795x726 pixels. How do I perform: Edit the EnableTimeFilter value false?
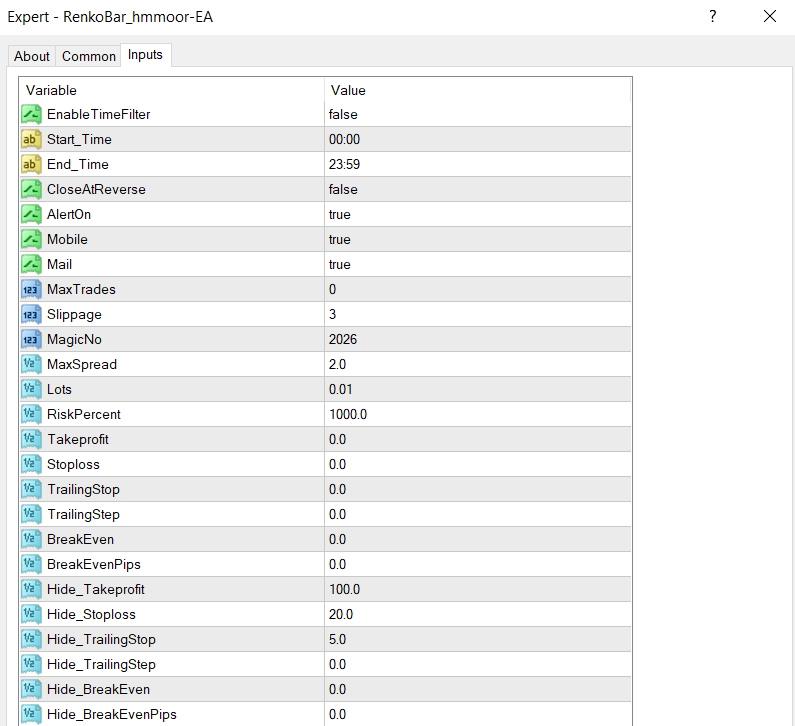tap(478, 115)
